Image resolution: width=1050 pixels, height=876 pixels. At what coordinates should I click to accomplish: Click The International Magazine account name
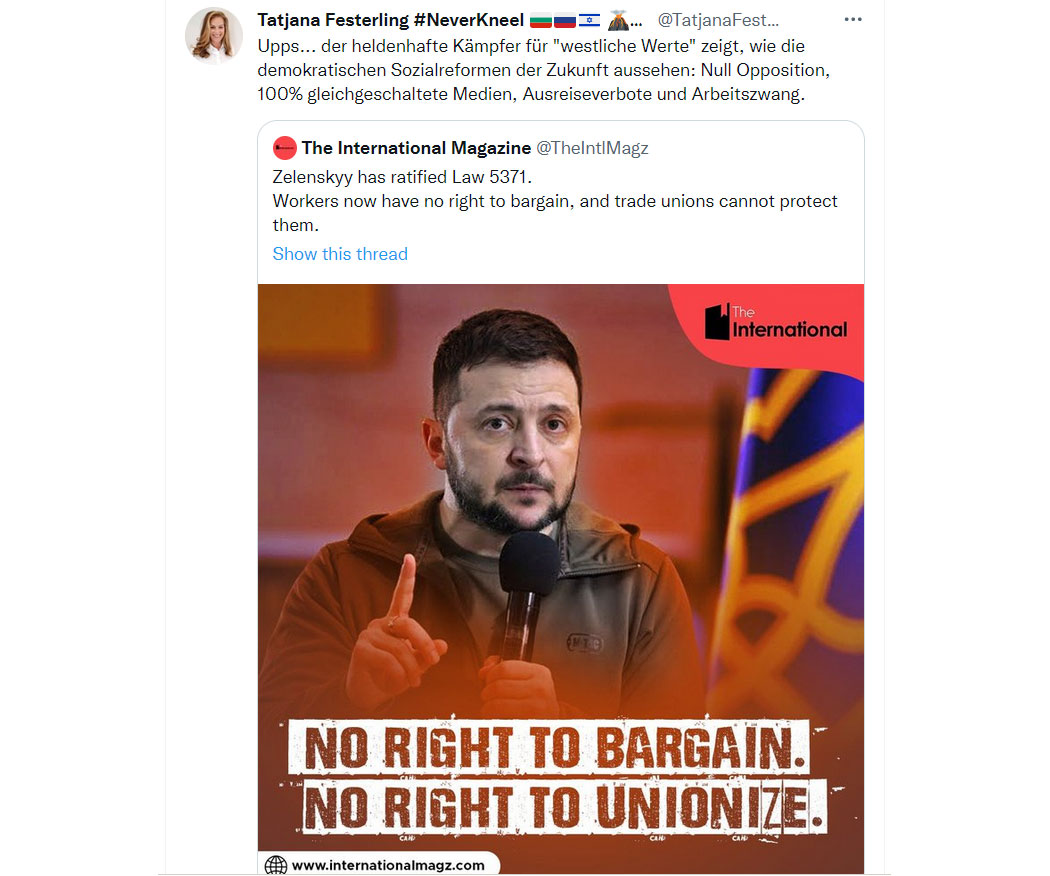pyautogui.click(x=416, y=148)
